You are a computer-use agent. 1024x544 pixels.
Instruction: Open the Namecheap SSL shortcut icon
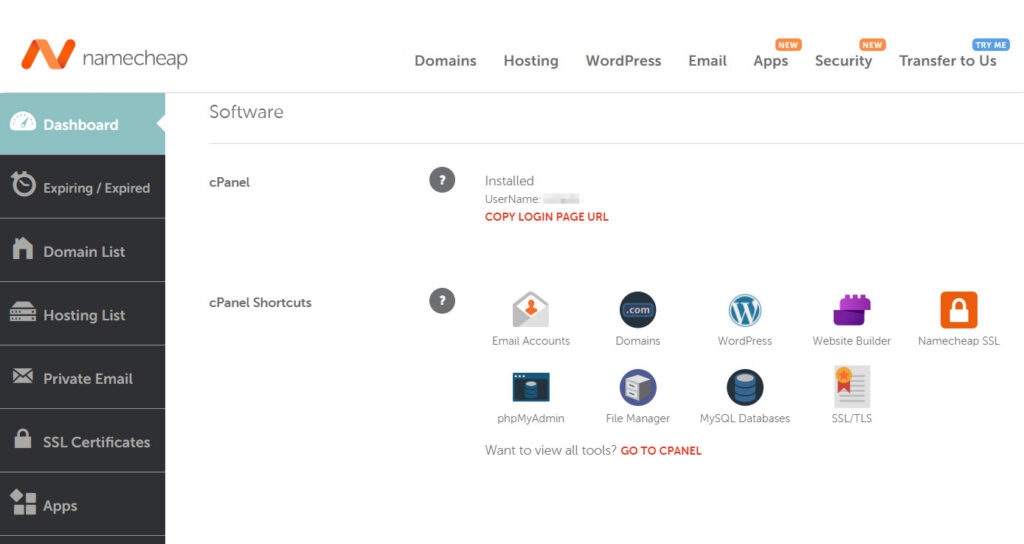click(959, 310)
